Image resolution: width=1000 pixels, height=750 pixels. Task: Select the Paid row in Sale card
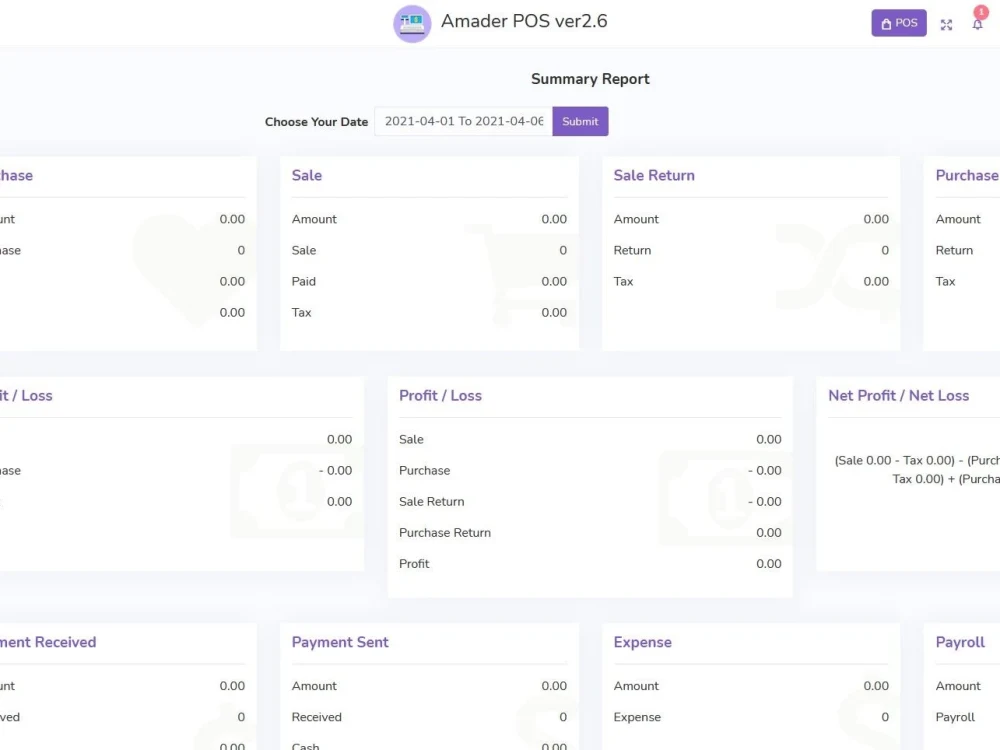[429, 281]
